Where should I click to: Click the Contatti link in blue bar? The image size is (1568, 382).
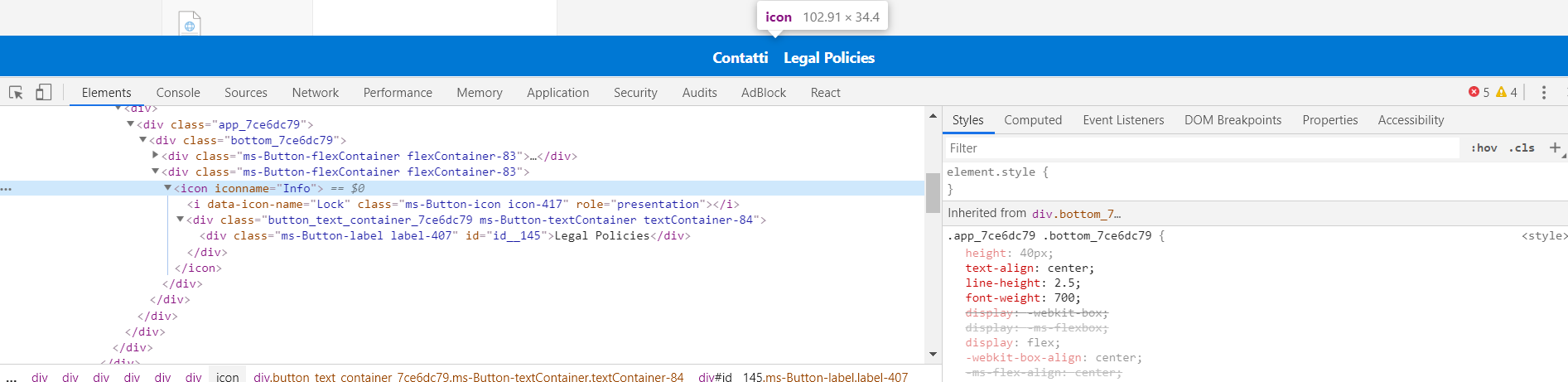pyautogui.click(x=741, y=58)
